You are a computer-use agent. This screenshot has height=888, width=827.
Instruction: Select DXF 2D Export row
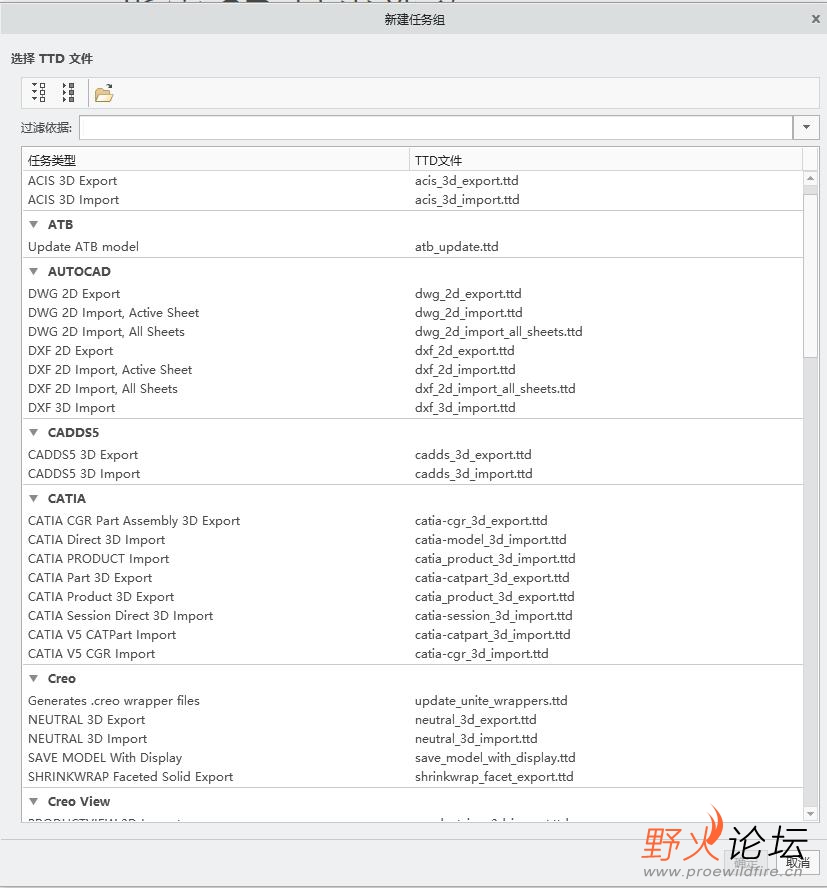(x=412, y=351)
